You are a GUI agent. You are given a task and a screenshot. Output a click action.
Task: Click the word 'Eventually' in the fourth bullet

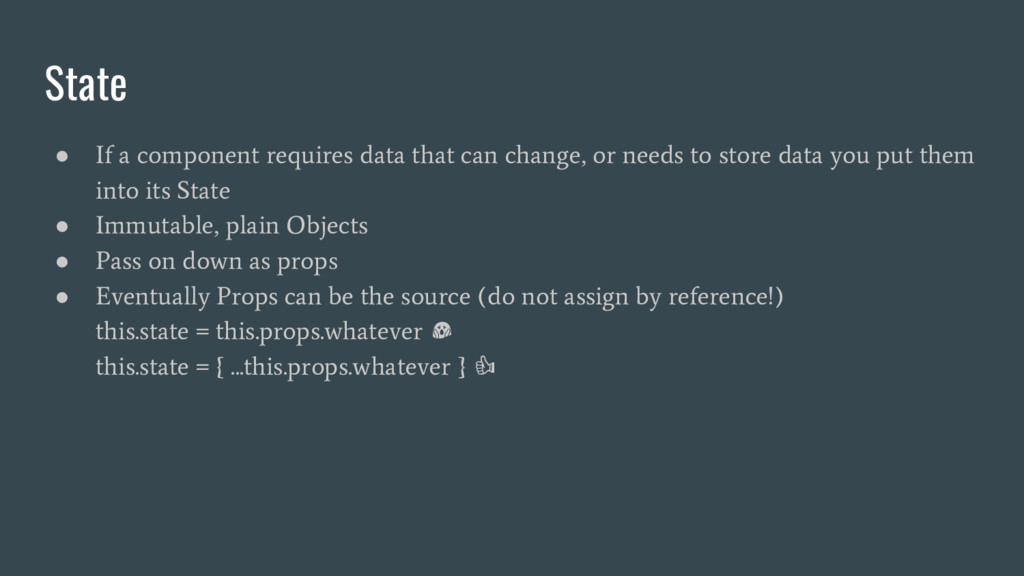click(153, 297)
